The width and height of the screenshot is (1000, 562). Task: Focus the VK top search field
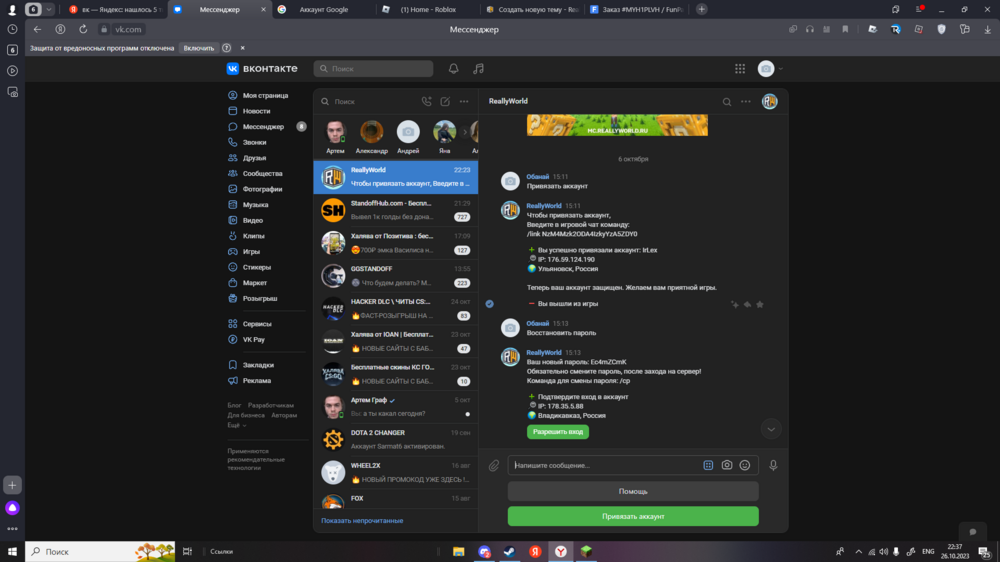(x=373, y=68)
